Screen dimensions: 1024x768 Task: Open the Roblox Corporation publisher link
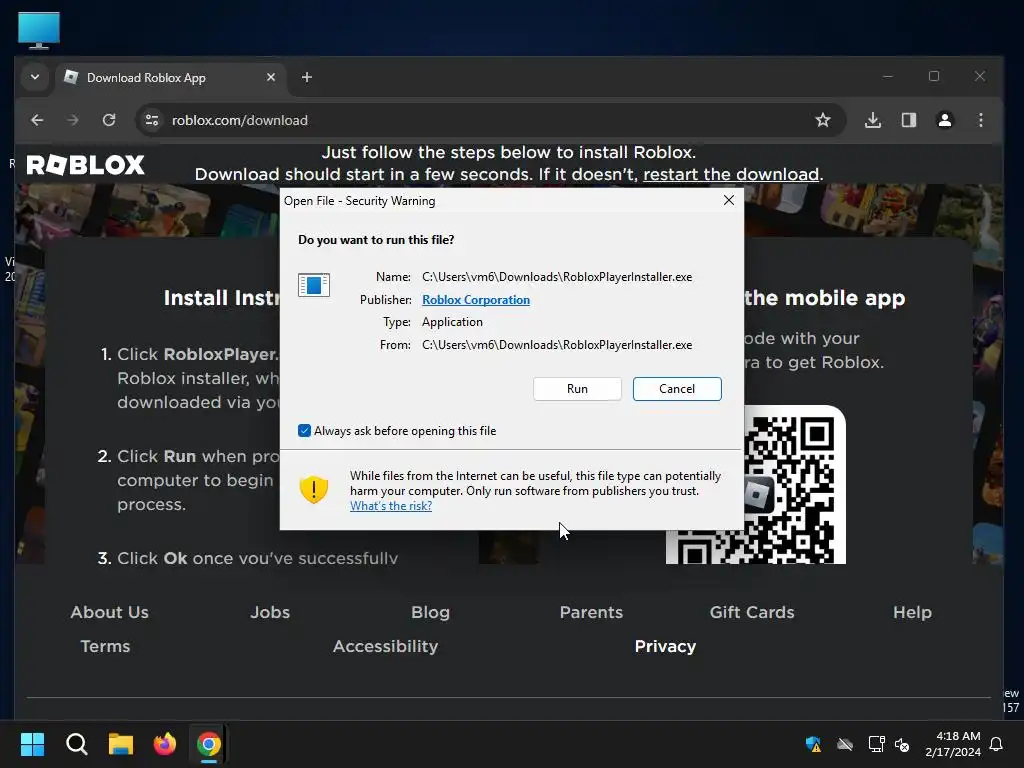coord(475,300)
